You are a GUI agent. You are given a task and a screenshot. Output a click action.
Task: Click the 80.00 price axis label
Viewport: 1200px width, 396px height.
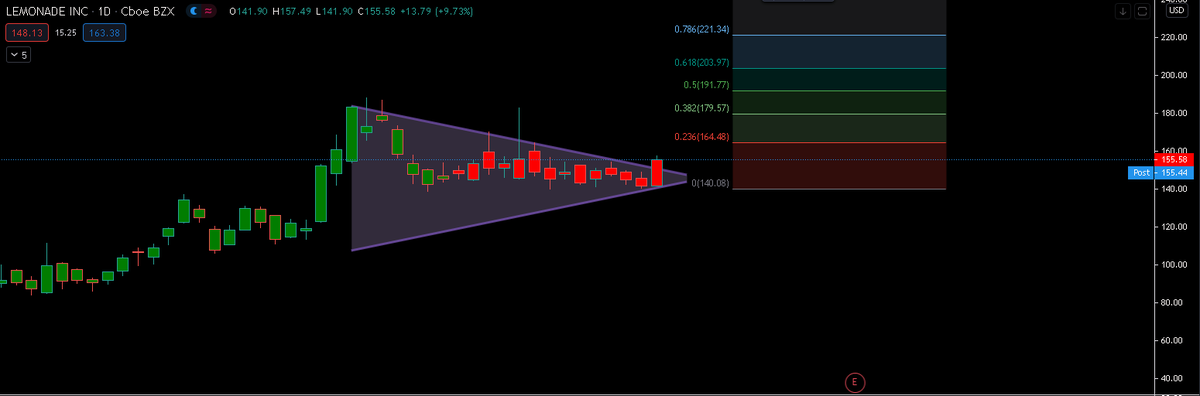click(x=1172, y=302)
